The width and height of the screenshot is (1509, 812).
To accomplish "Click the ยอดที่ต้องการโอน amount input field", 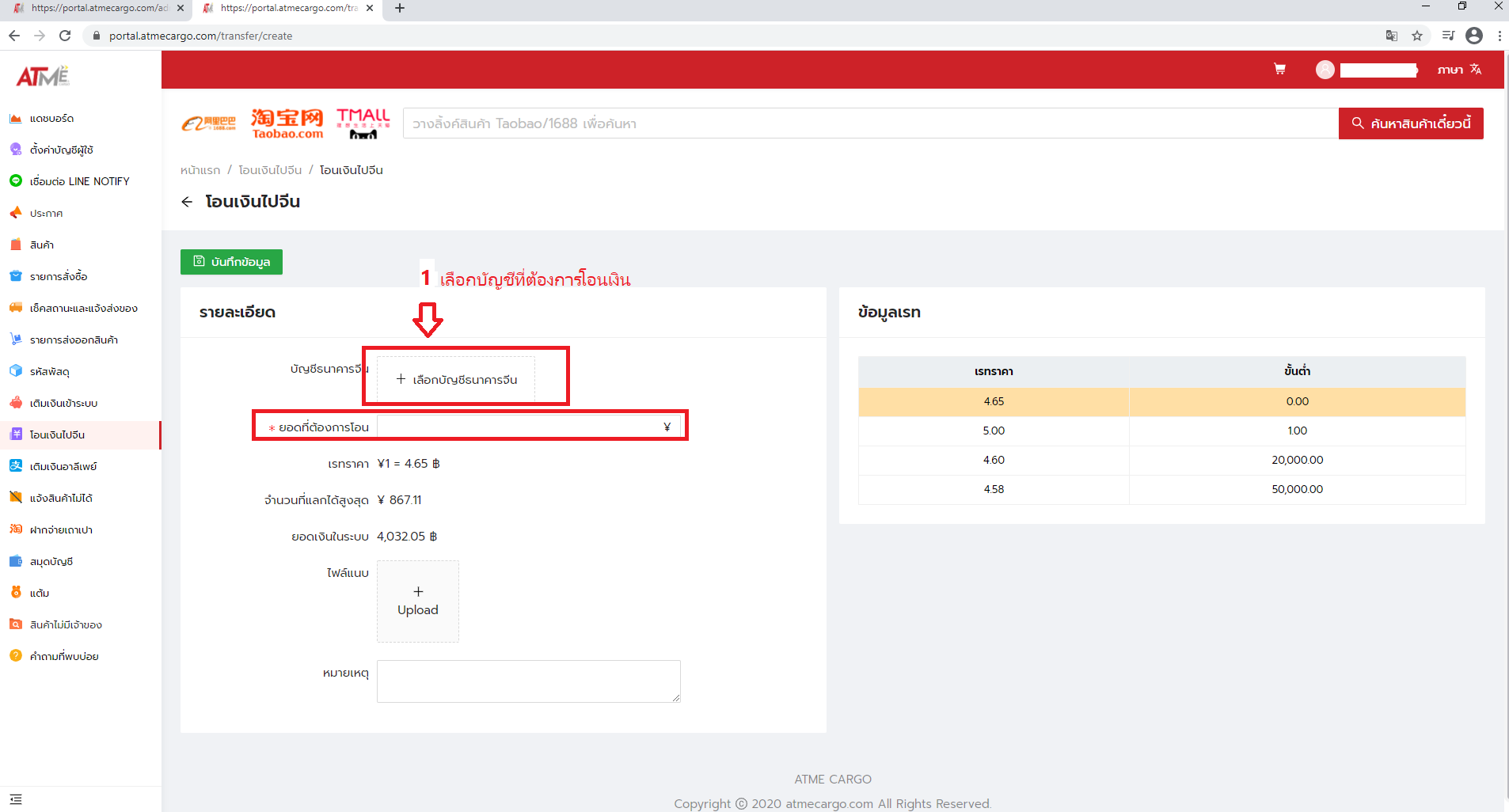I will (x=519, y=427).
